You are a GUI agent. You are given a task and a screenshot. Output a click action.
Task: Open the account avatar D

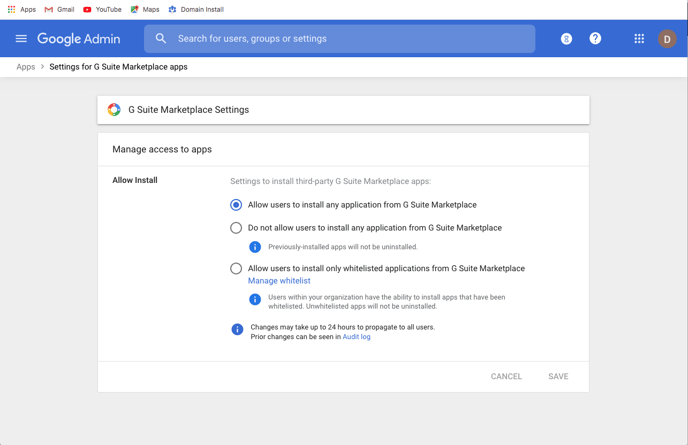(667, 39)
